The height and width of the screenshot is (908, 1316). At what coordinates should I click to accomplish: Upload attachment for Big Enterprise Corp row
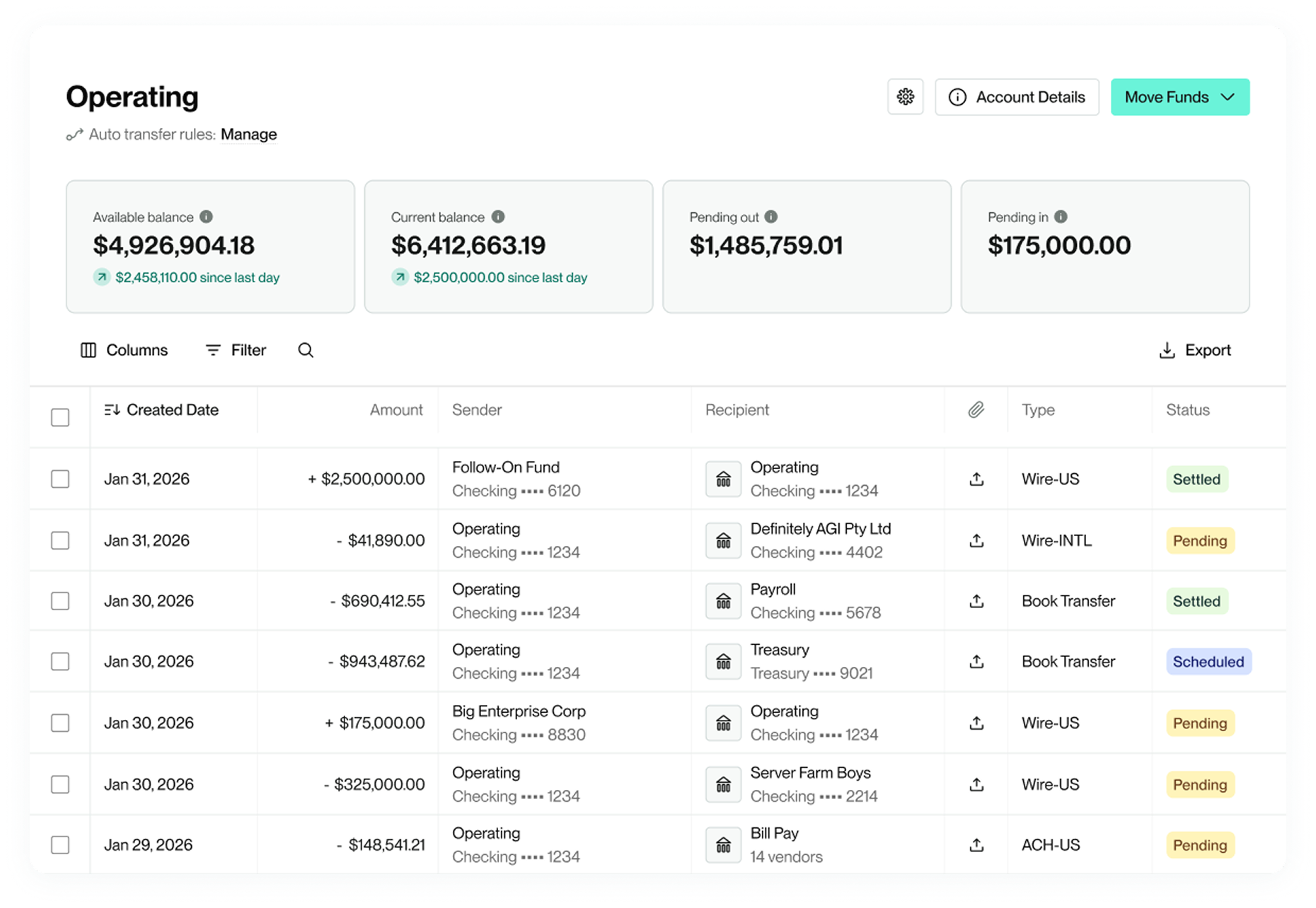click(x=976, y=723)
